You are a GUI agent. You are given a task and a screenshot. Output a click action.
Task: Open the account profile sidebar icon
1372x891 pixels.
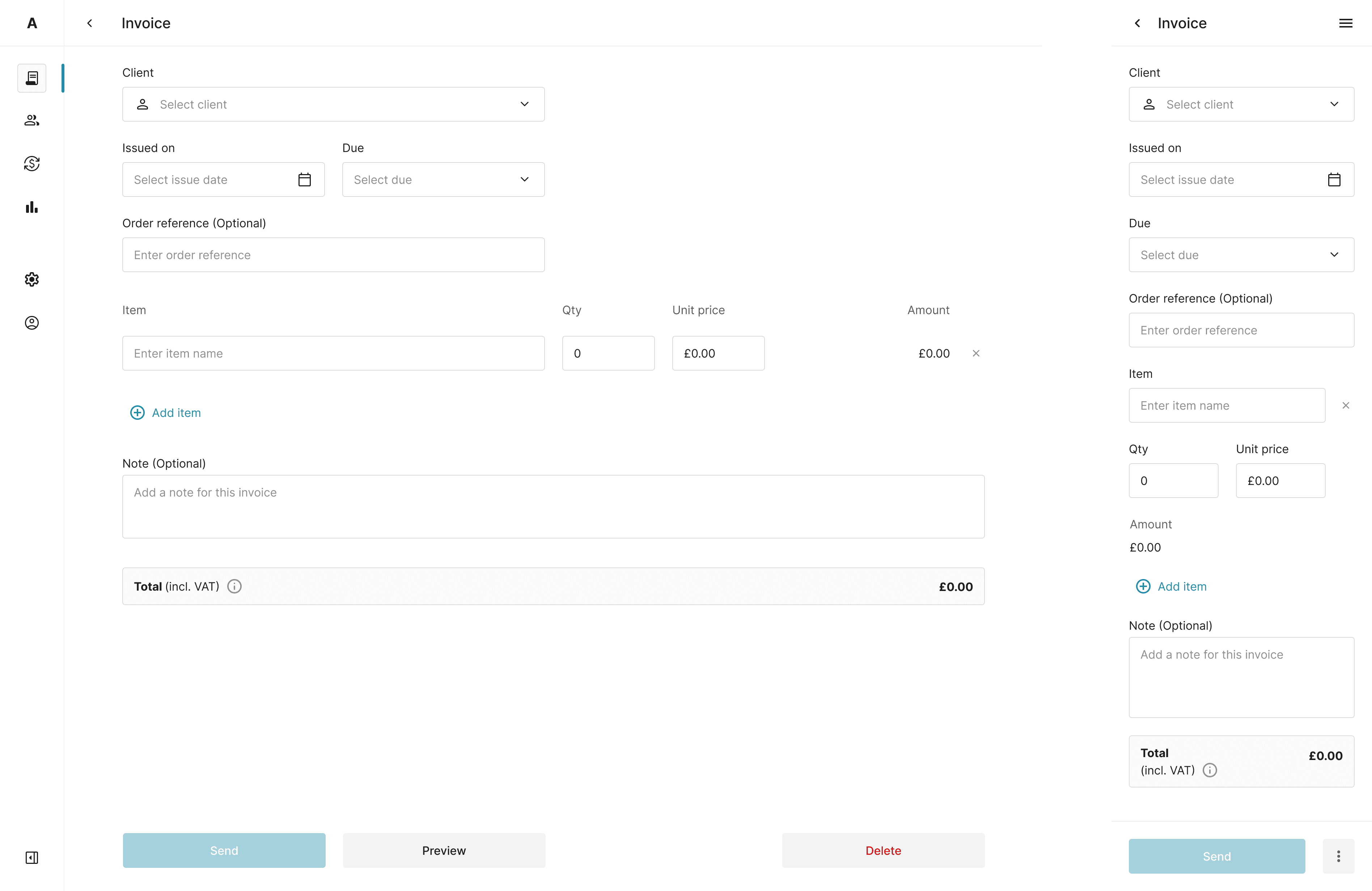(32, 323)
